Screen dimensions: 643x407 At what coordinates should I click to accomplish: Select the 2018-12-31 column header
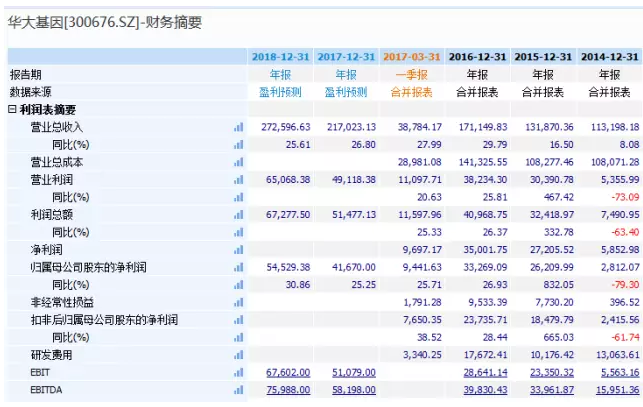[x=280, y=57]
